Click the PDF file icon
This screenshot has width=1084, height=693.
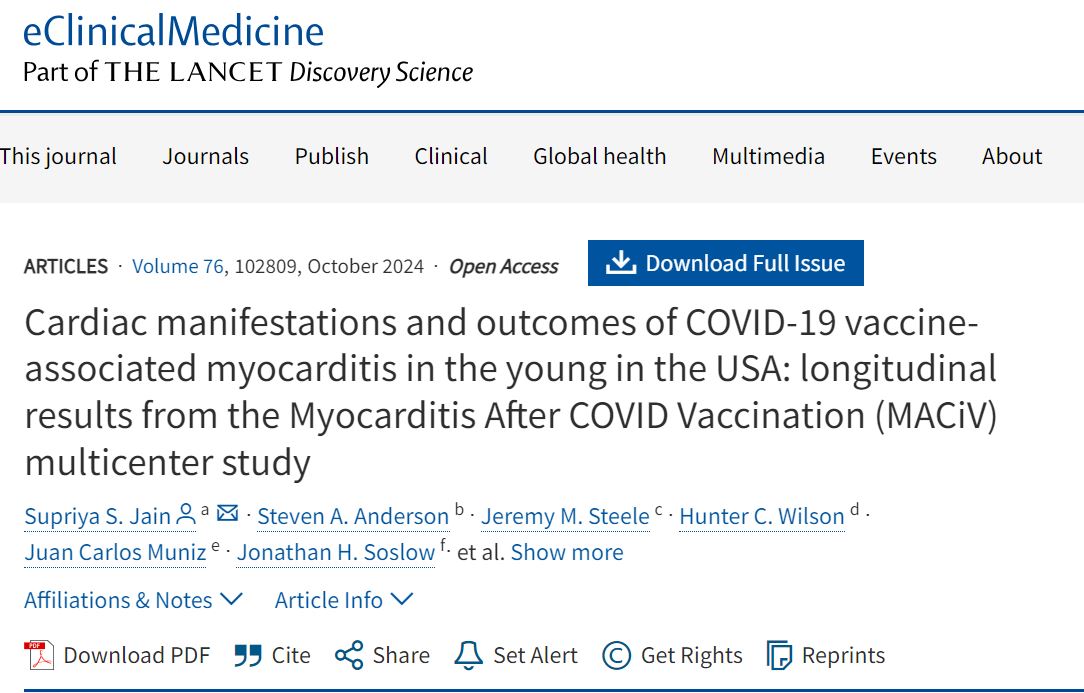pos(39,655)
